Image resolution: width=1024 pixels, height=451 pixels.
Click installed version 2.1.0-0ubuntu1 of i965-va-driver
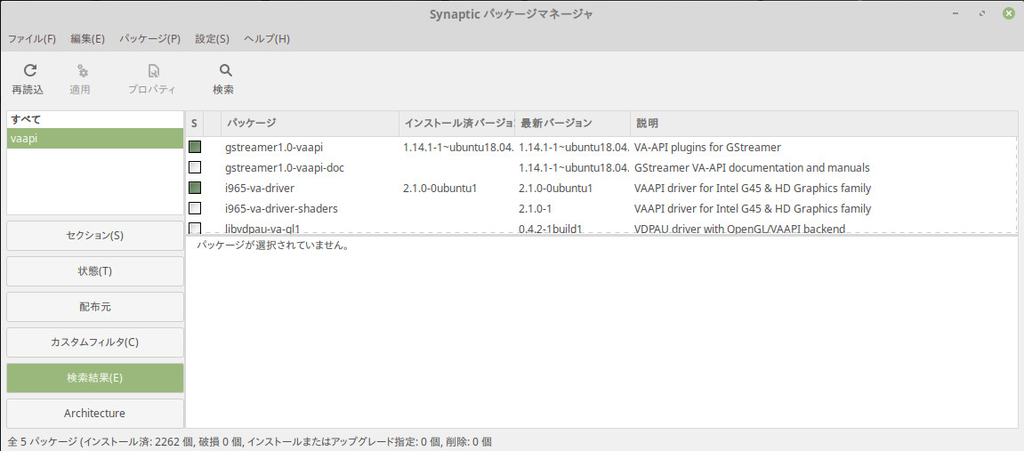441,188
